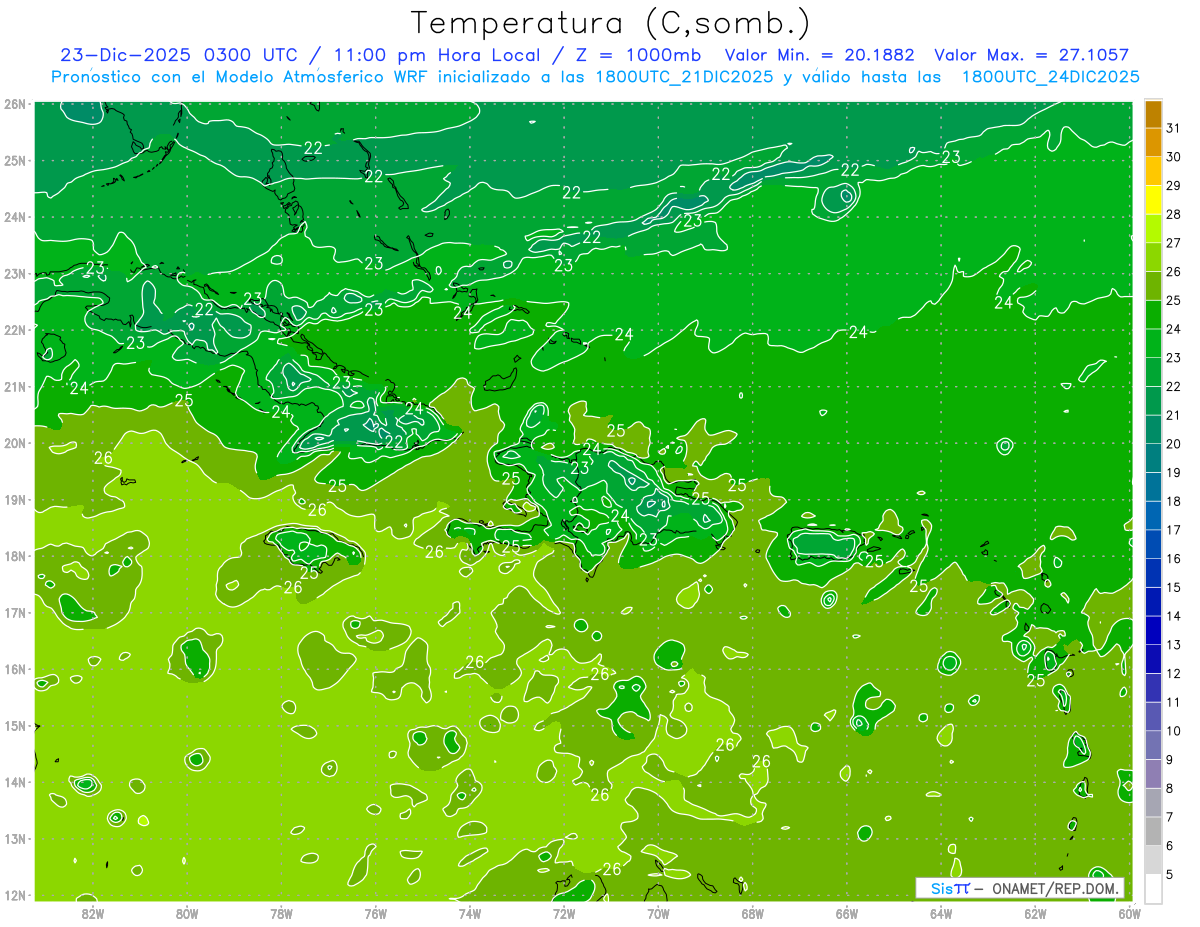
Task: Click the "1800UTC_21DIC2025" initialization time
Action: [684, 77]
